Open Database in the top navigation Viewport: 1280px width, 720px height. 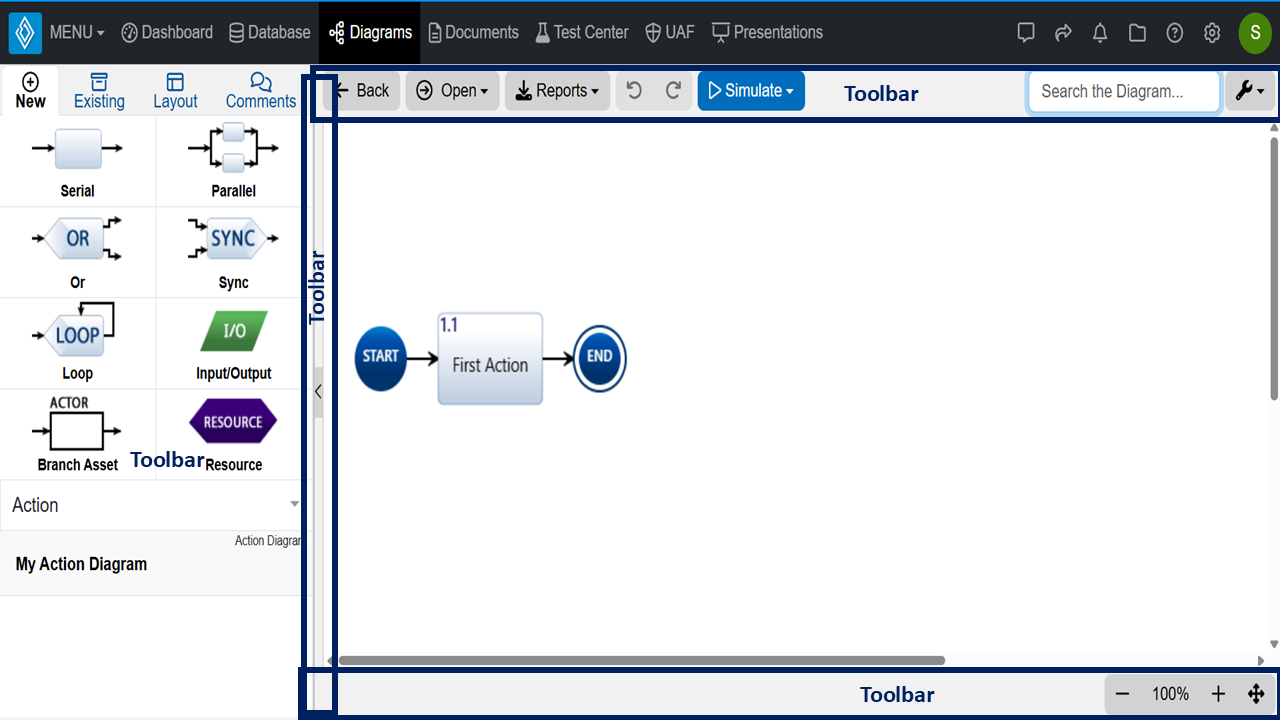click(x=269, y=33)
